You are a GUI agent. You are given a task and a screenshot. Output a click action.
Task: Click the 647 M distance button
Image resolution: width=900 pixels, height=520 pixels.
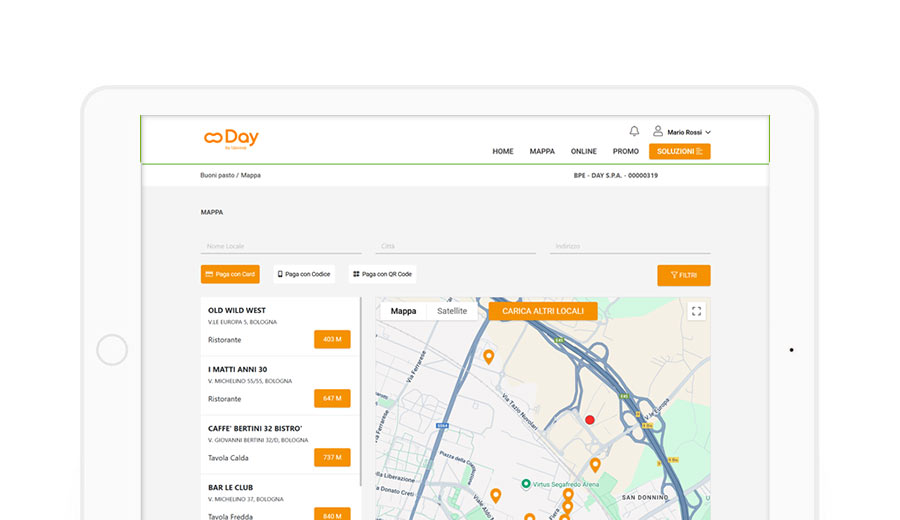(x=332, y=398)
